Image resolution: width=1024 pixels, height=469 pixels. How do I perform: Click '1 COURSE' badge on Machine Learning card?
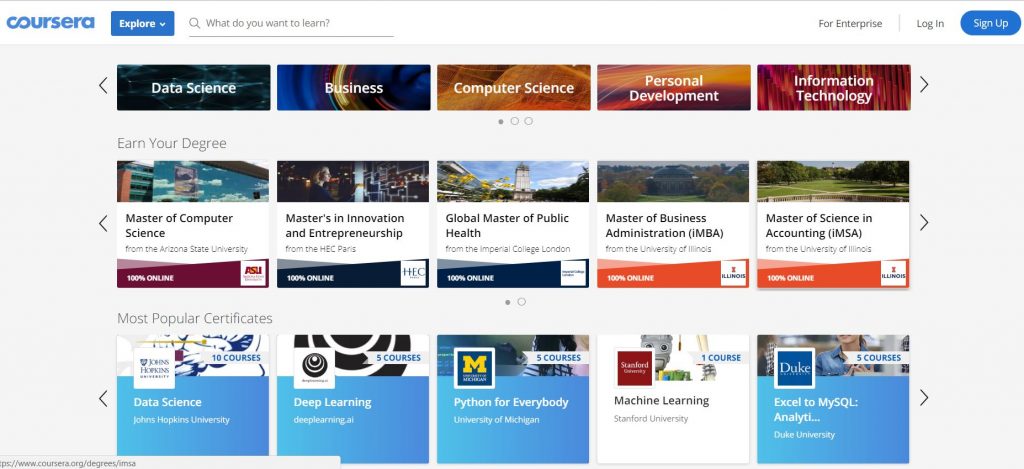click(721, 358)
